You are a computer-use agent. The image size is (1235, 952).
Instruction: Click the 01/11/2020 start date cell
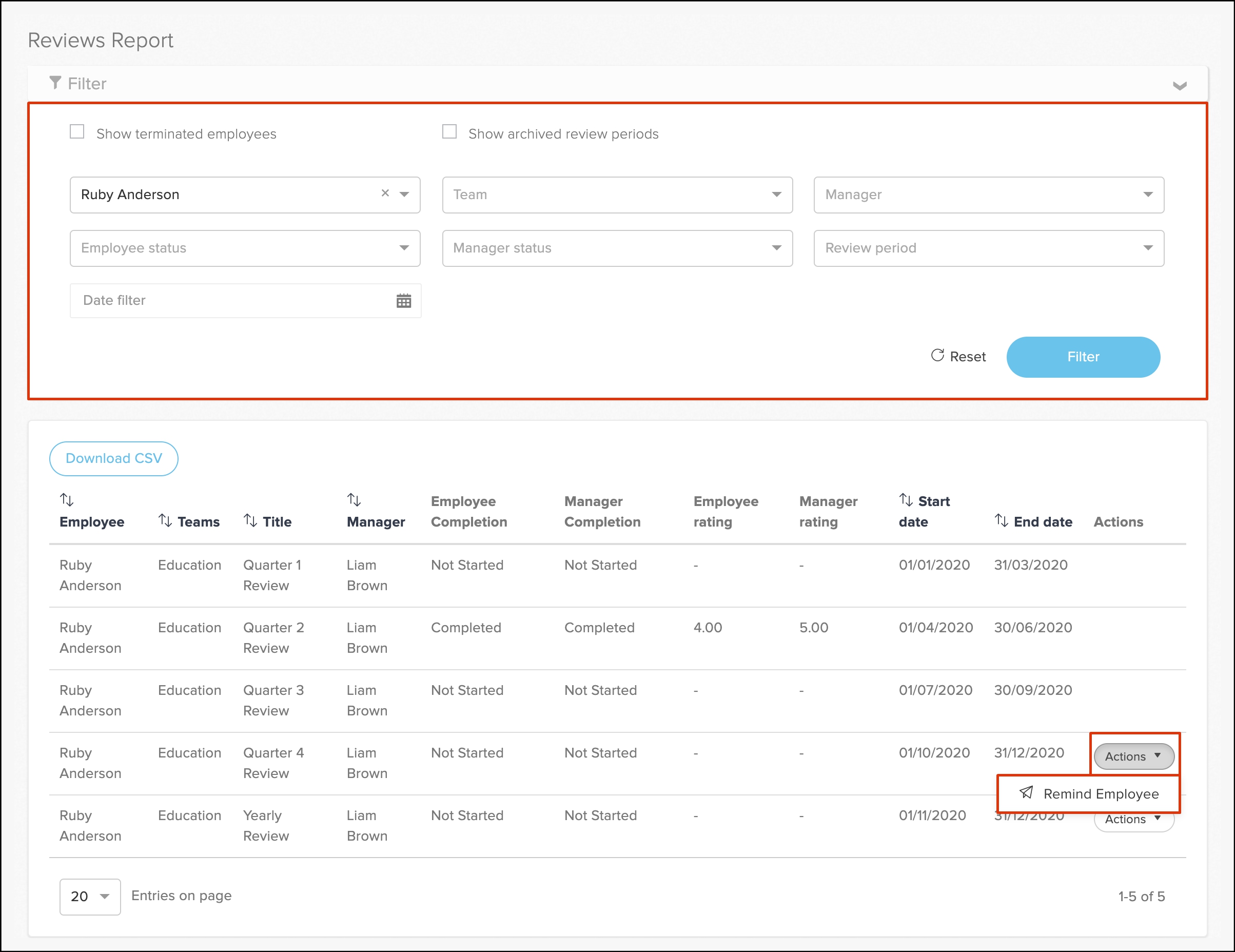[x=932, y=815]
